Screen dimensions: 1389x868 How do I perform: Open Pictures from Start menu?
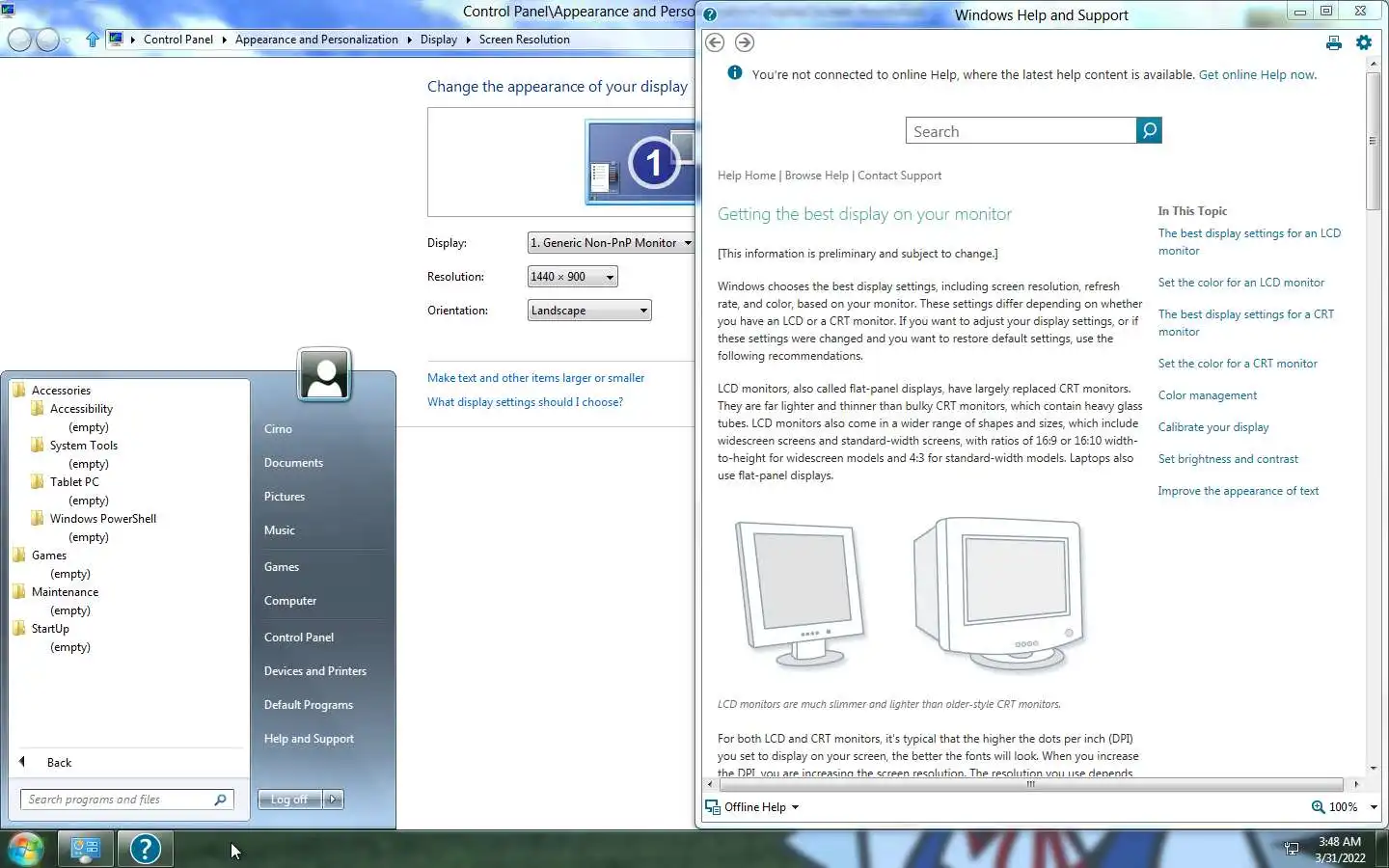coord(285,497)
